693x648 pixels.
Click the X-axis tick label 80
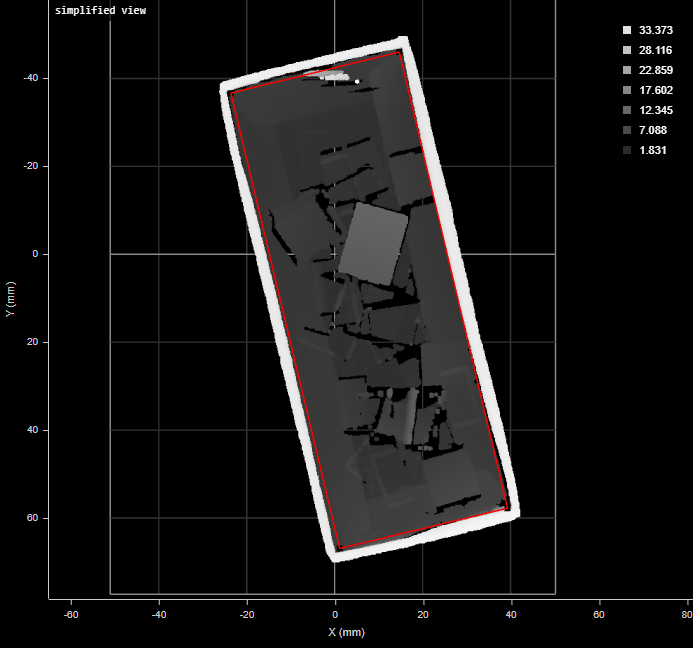pyautogui.click(x=687, y=615)
